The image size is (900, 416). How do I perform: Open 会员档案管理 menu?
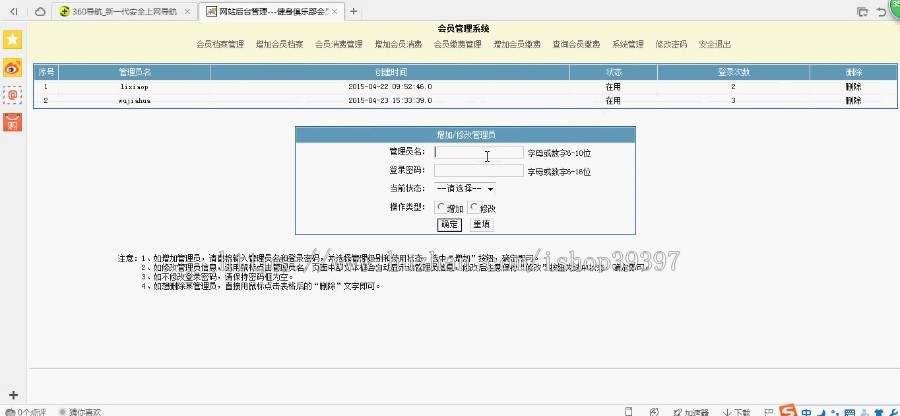click(x=220, y=44)
